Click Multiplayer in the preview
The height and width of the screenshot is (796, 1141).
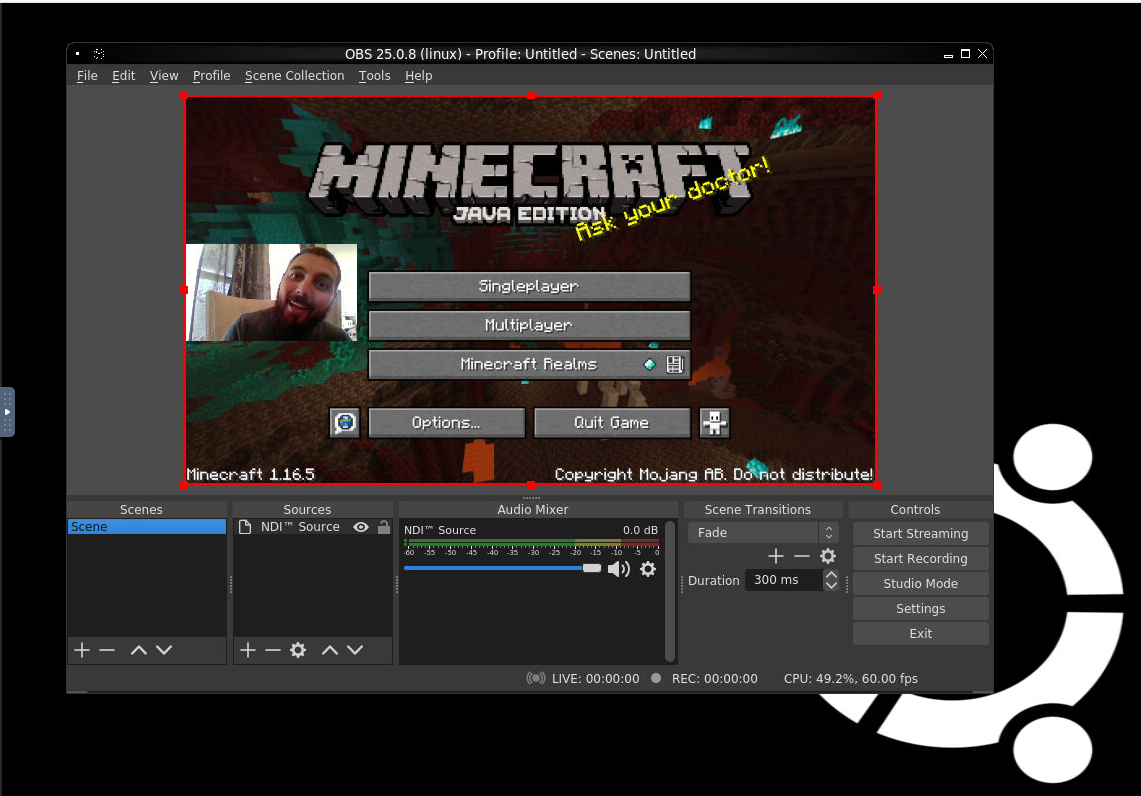pyautogui.click(x=529, y=325)
